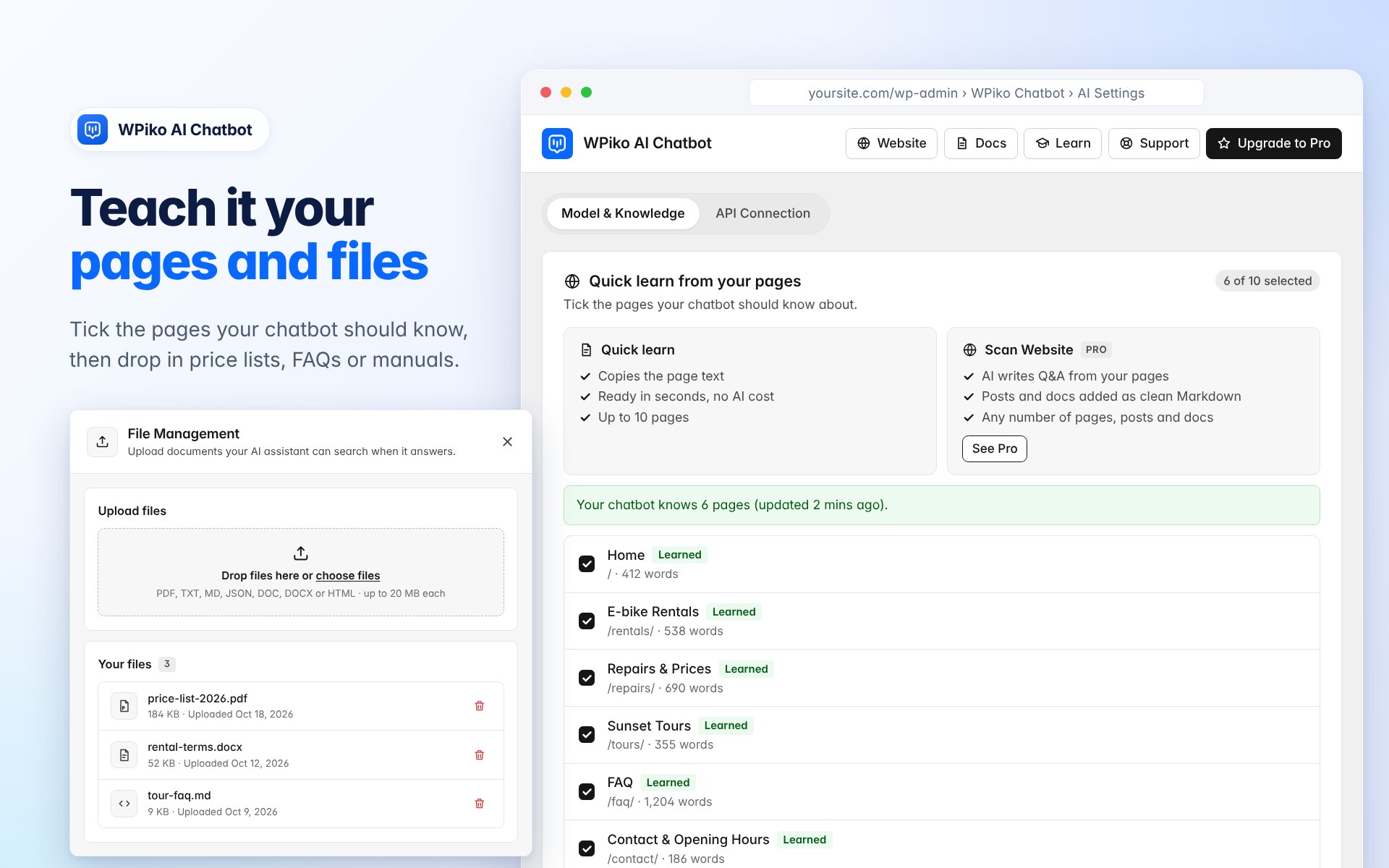Click the Your files count badge
Screen dimensions: 1389x868
167,664
